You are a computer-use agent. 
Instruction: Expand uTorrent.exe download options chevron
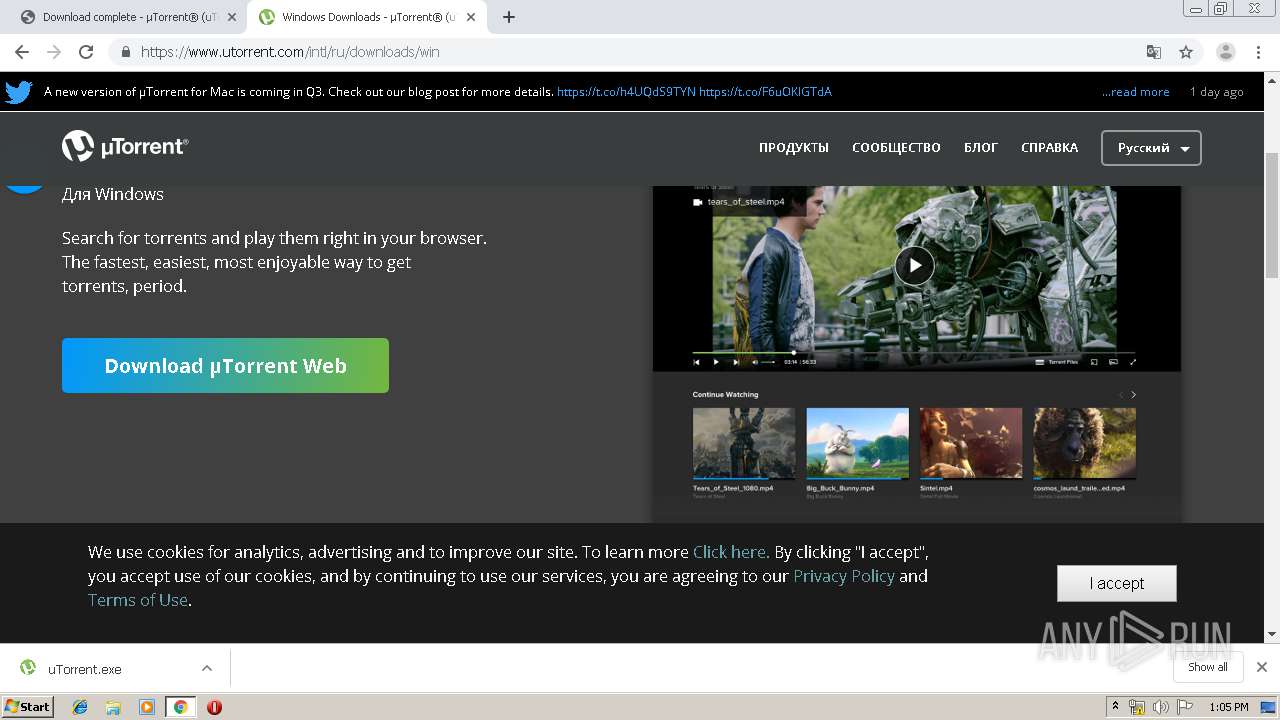(x=207, y=668)
